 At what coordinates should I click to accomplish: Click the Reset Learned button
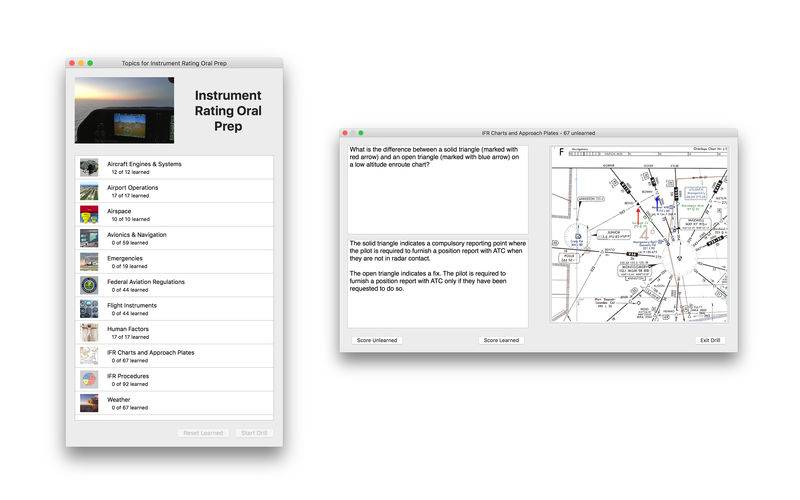[203, 433]
